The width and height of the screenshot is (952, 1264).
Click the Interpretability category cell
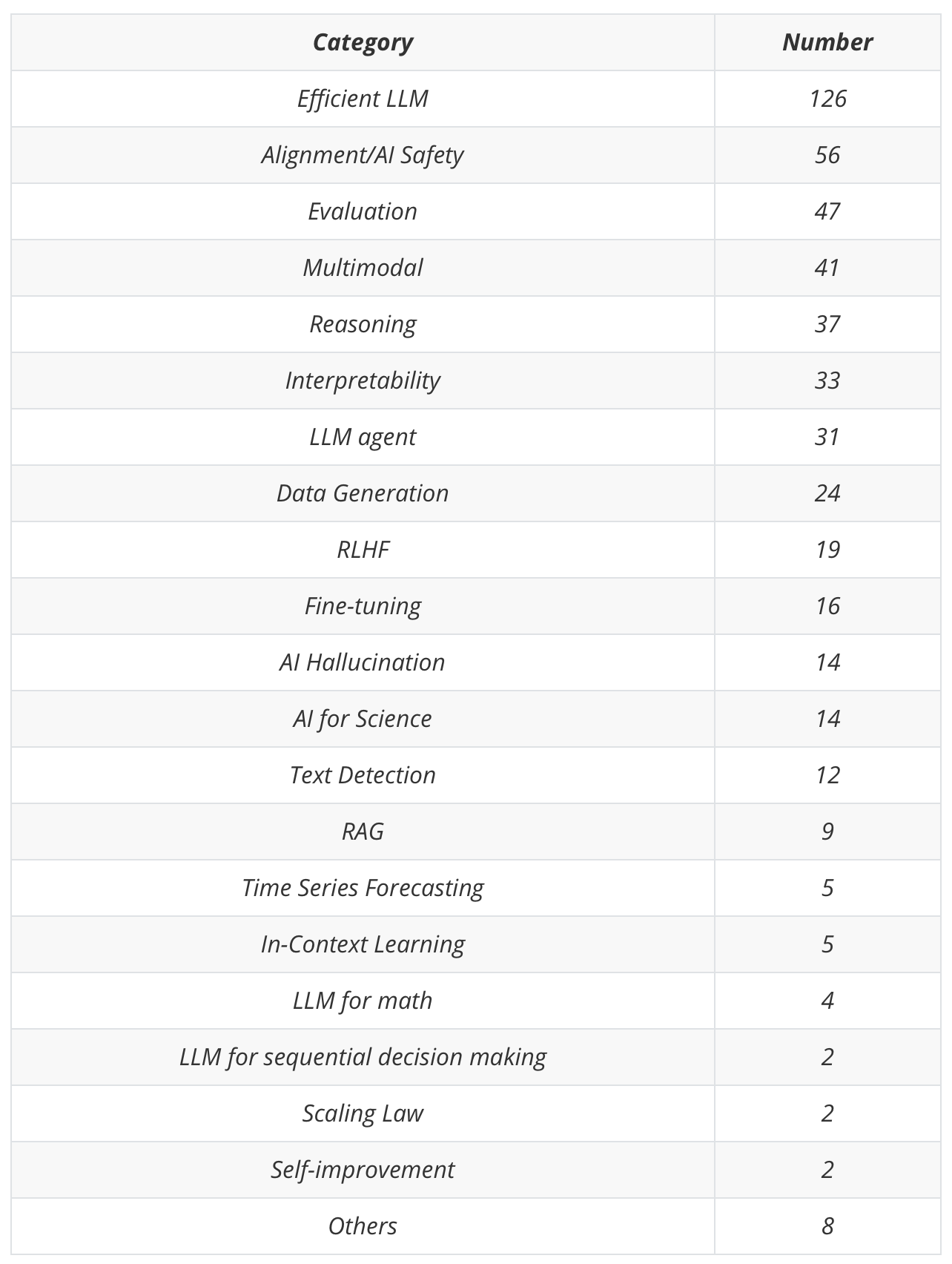(x=363, y=381)
